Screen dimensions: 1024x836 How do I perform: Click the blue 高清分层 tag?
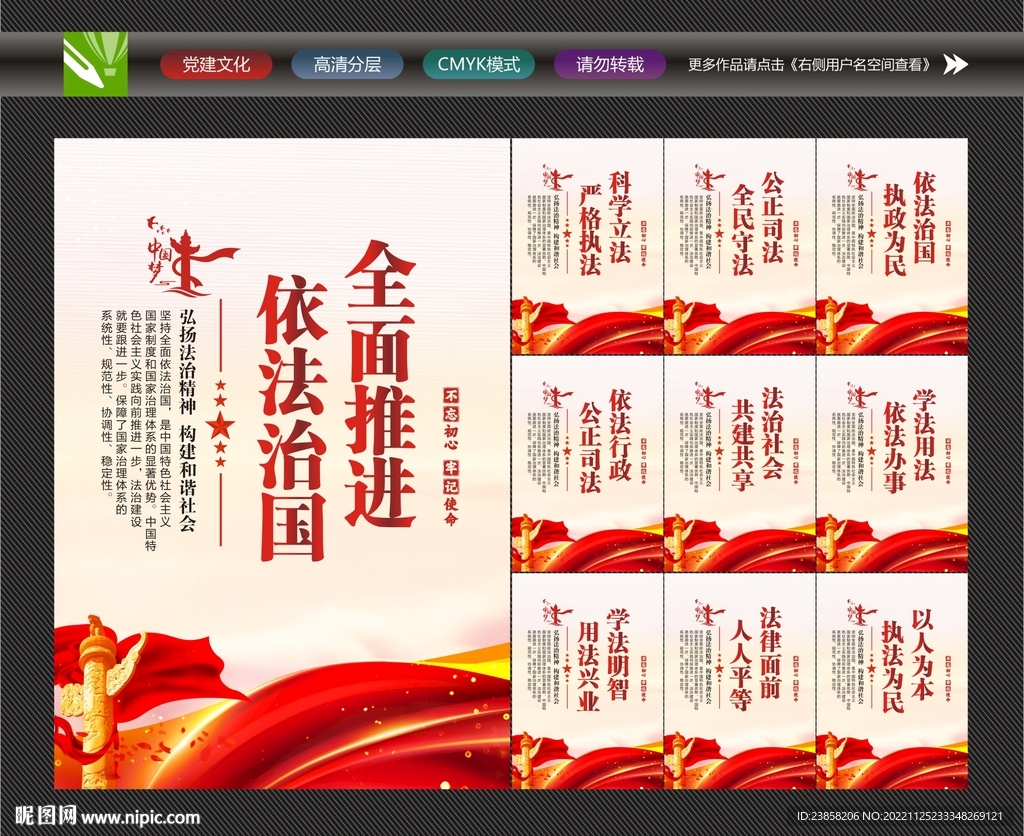click(x=347, y=65)
